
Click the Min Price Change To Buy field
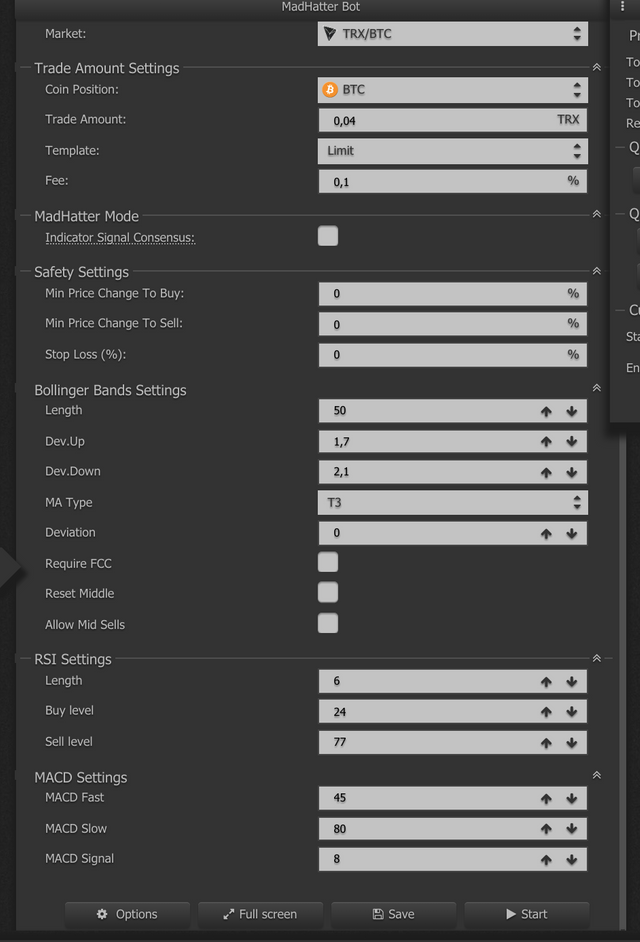click(453, 294)
